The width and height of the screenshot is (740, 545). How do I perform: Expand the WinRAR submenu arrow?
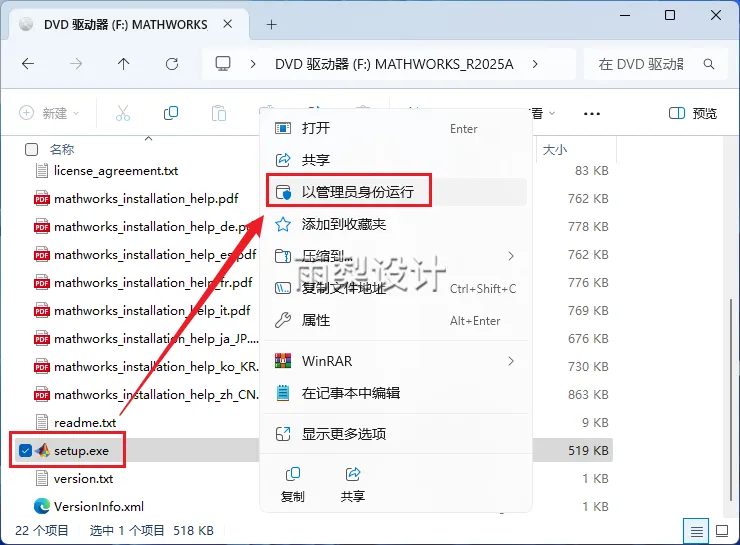pyautogui.click(x=511, y=361)
